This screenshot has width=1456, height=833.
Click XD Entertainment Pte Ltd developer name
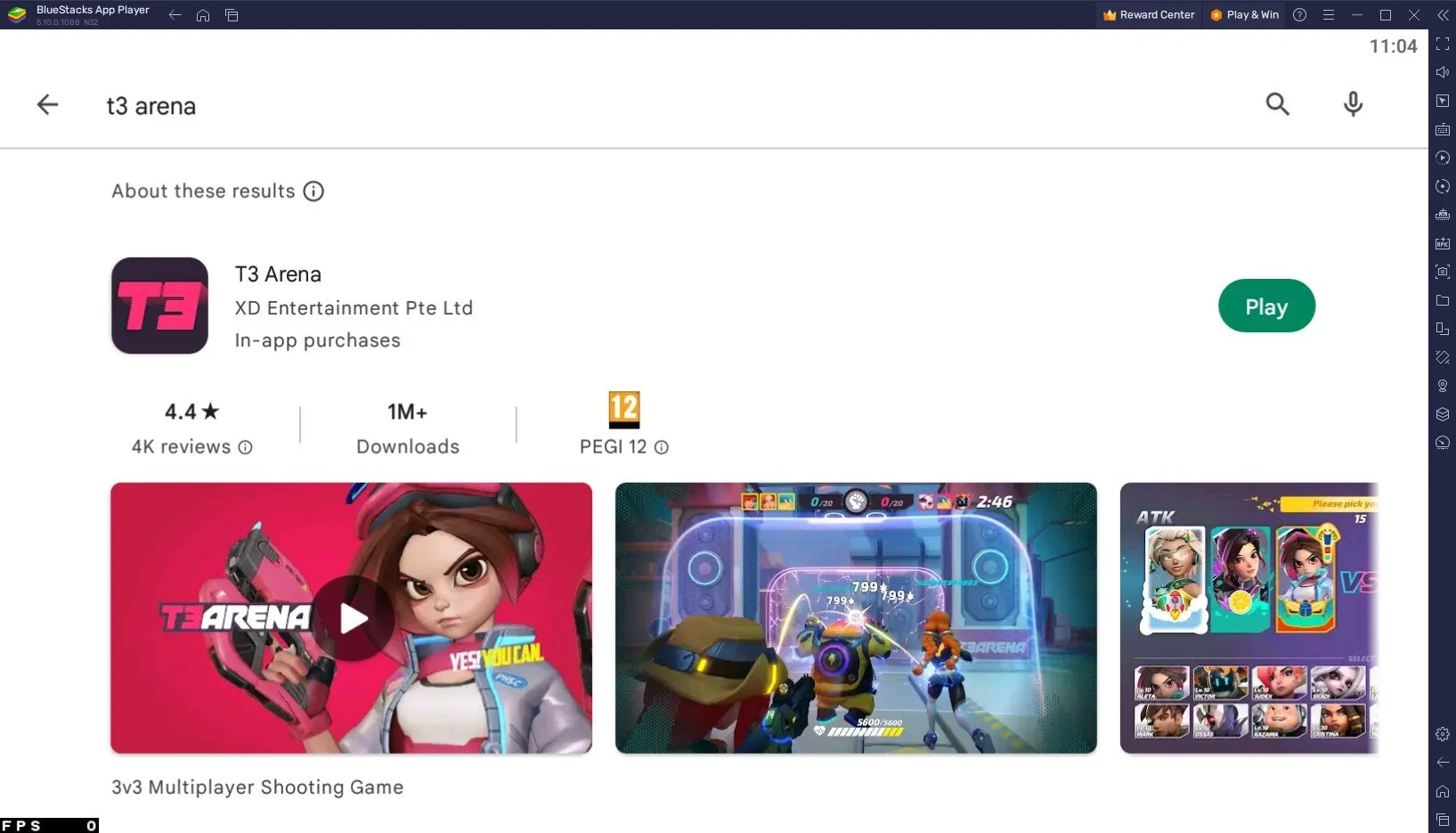click(x=354, y=308)
